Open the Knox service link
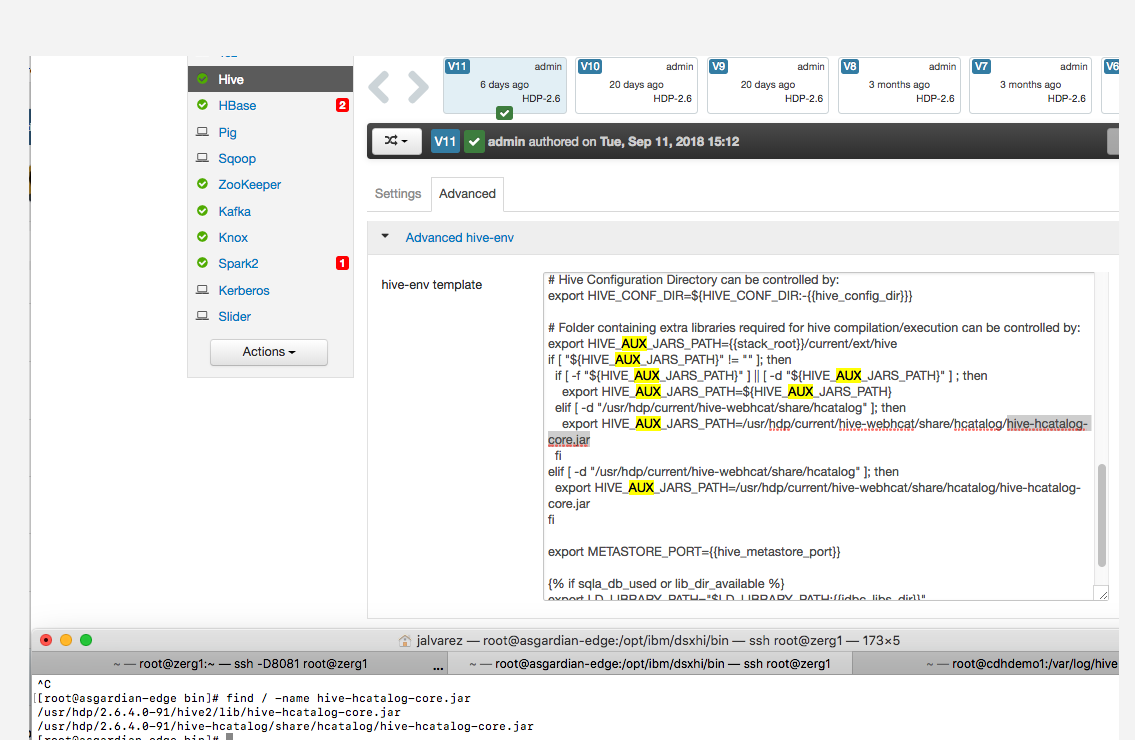Image resolution: width=1135 pixels, height=740 pixels. pos(233,238)
